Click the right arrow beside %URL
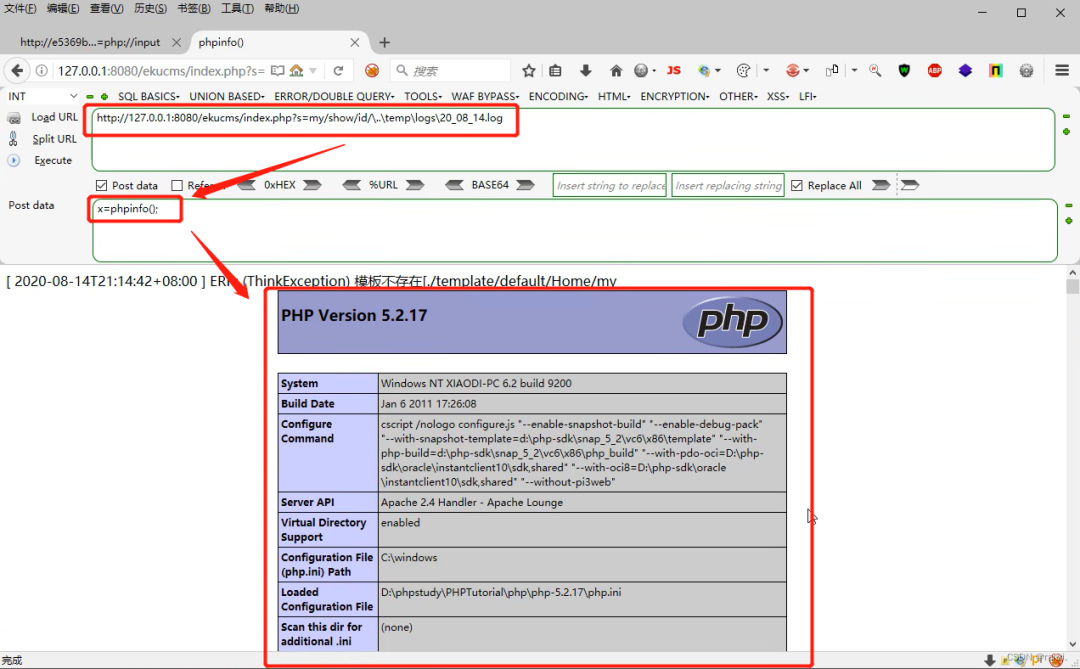1080x669 pixels. click(415, 185)
